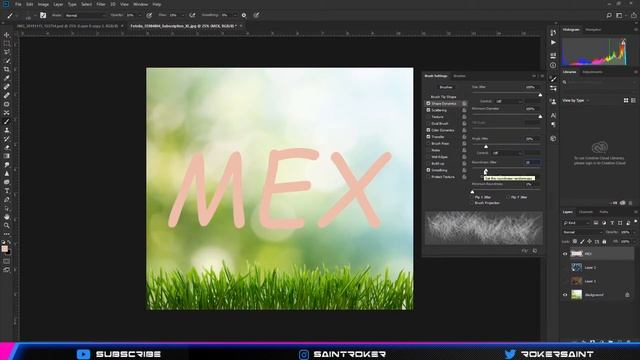Select the Brush tool in the toolbox
This screenshot has width=640, height=360.
coord(7,122)
